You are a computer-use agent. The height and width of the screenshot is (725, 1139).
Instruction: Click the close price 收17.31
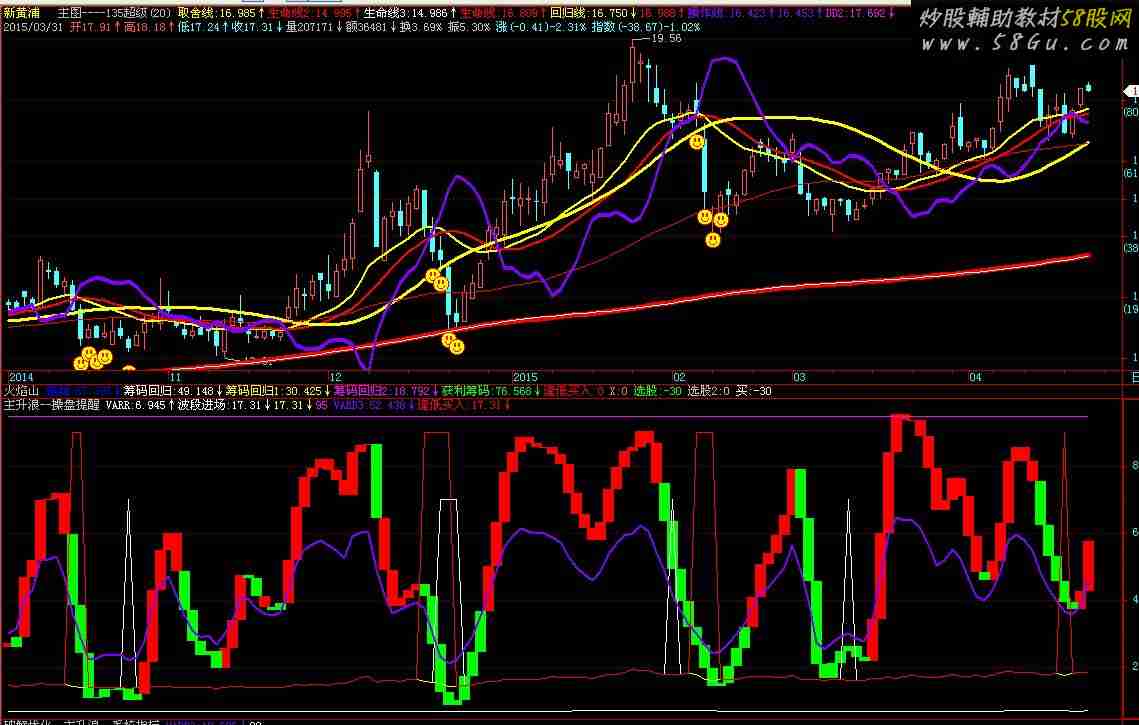pos(252,27)
